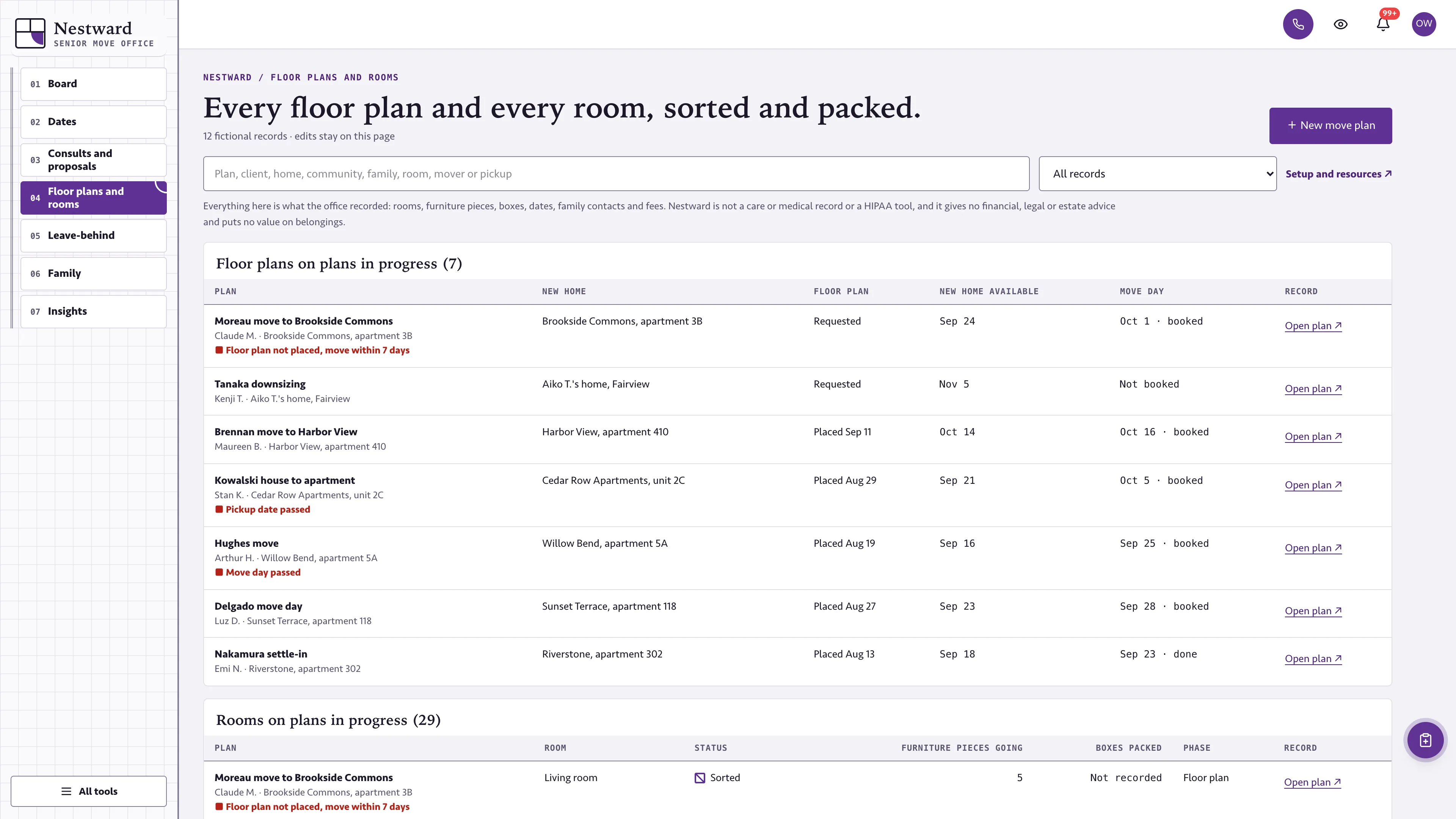Viewport: 1456px width, 819px height.
Task: Click 'Pickup date passed' warning
Action: pos(268,509)
